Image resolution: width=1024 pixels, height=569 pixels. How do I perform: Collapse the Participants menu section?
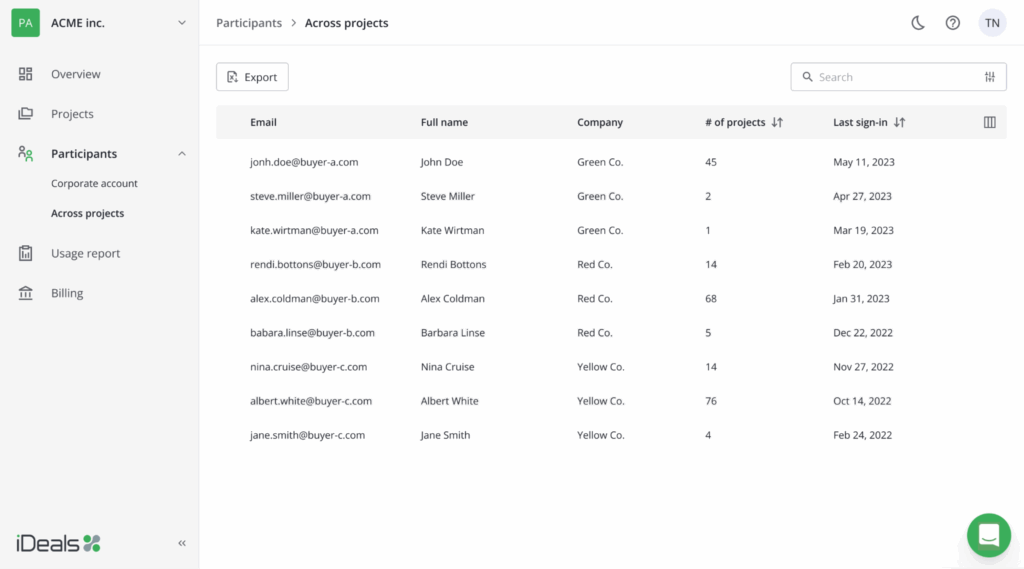pos(182,154)
